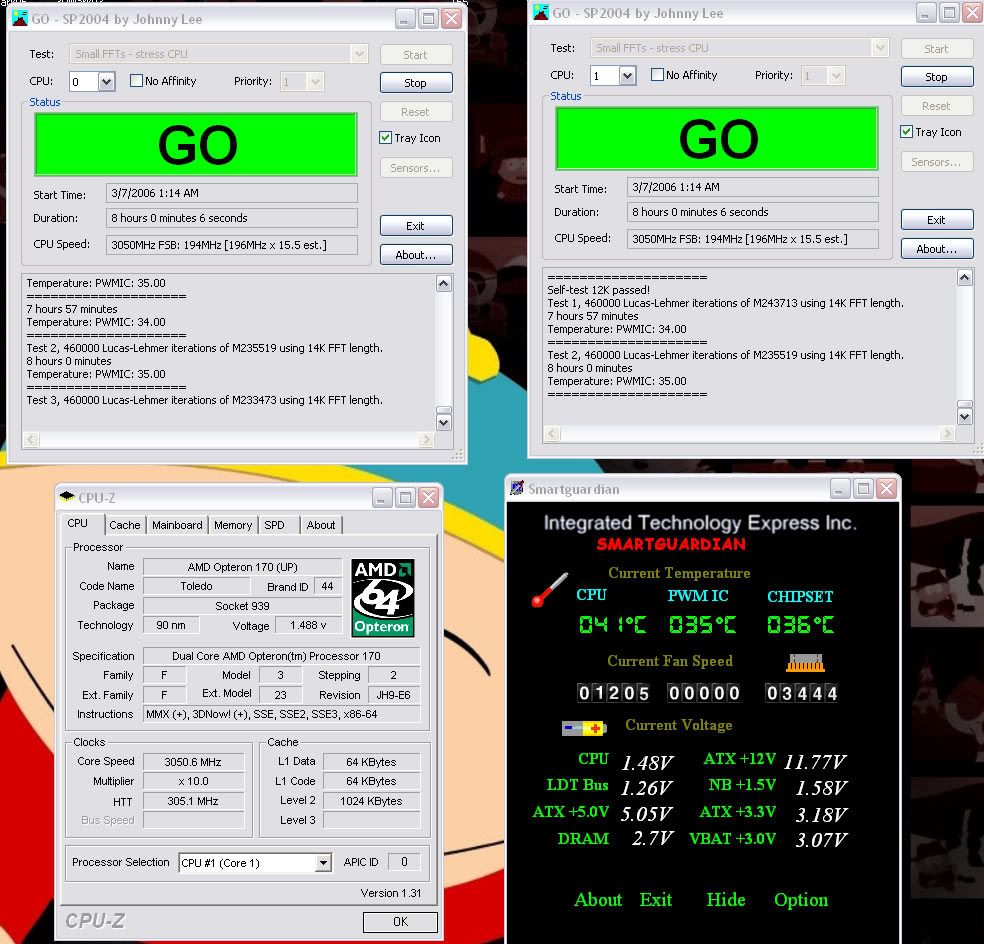Expand Processor Selection dropdown in CPU-Z

pos(323,862)
